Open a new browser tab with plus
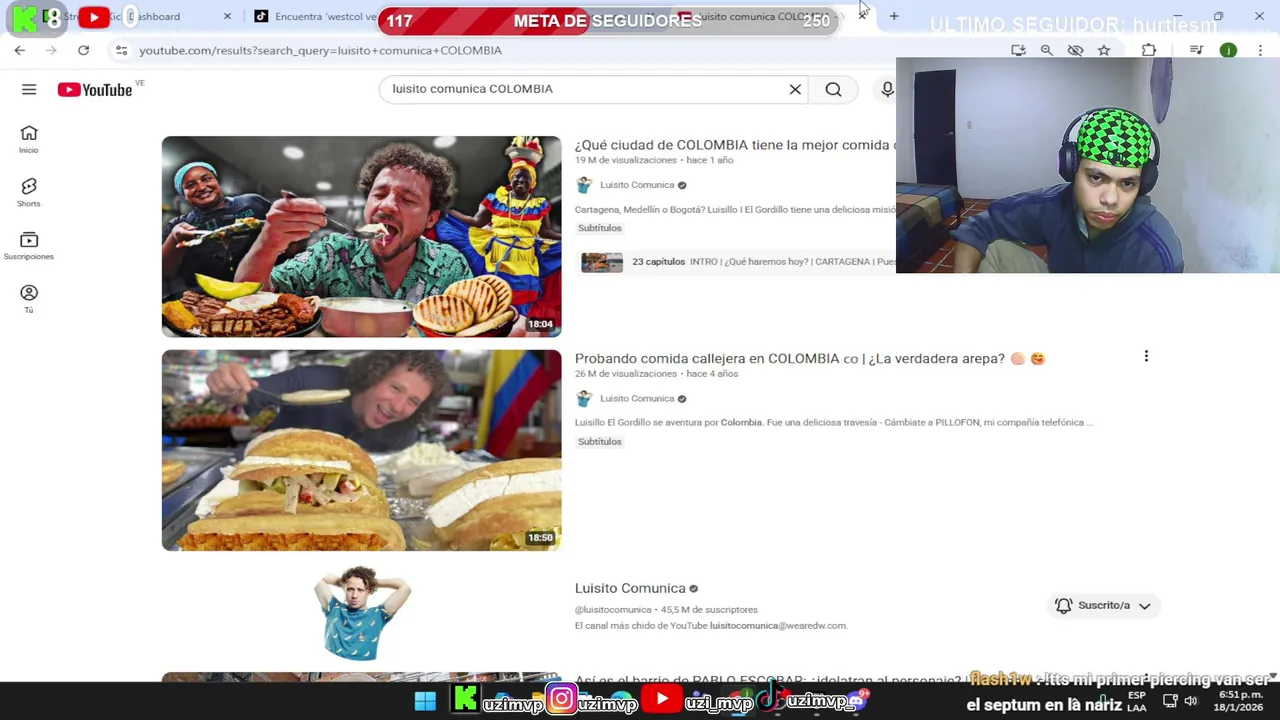 pos(894,16)
